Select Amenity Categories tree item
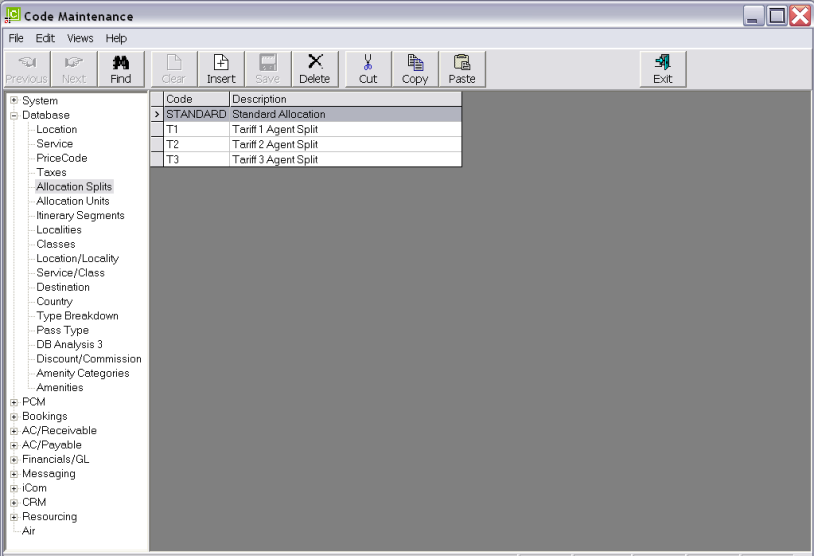This screenshot has width=814, height=556. 83,373
